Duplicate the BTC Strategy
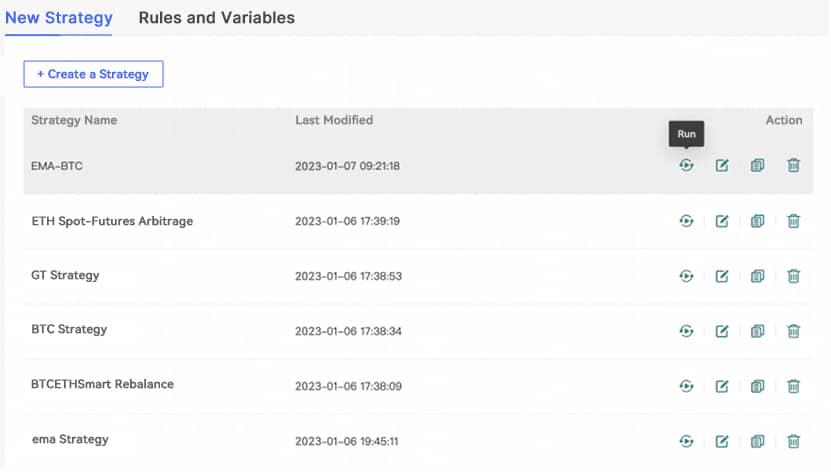The image size is (831, 474). pyautogui.click(x=757, y=331)
